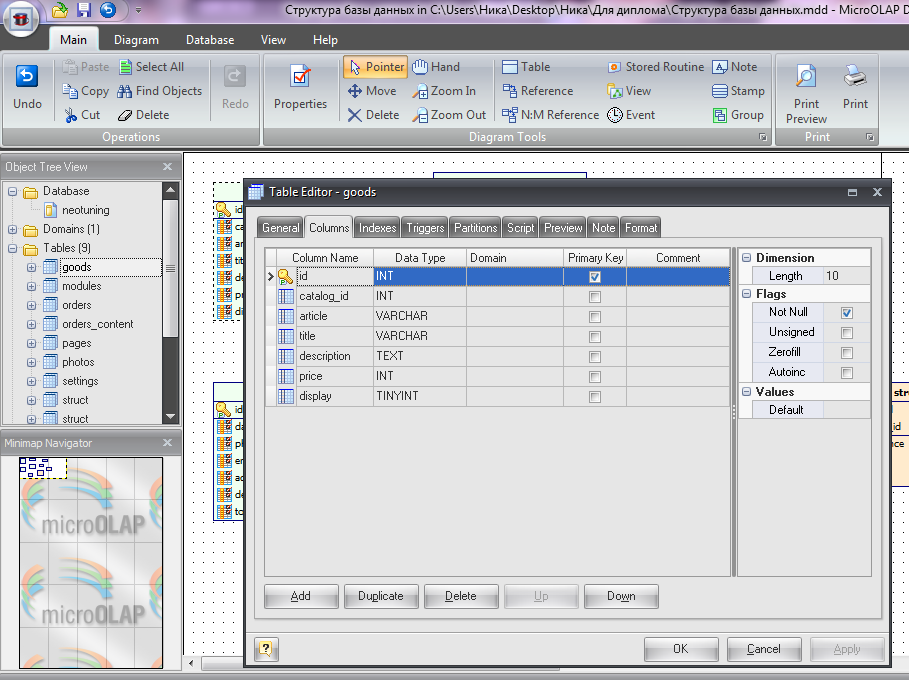
Task: Select the N:M Reference tool
Action: 550,115
